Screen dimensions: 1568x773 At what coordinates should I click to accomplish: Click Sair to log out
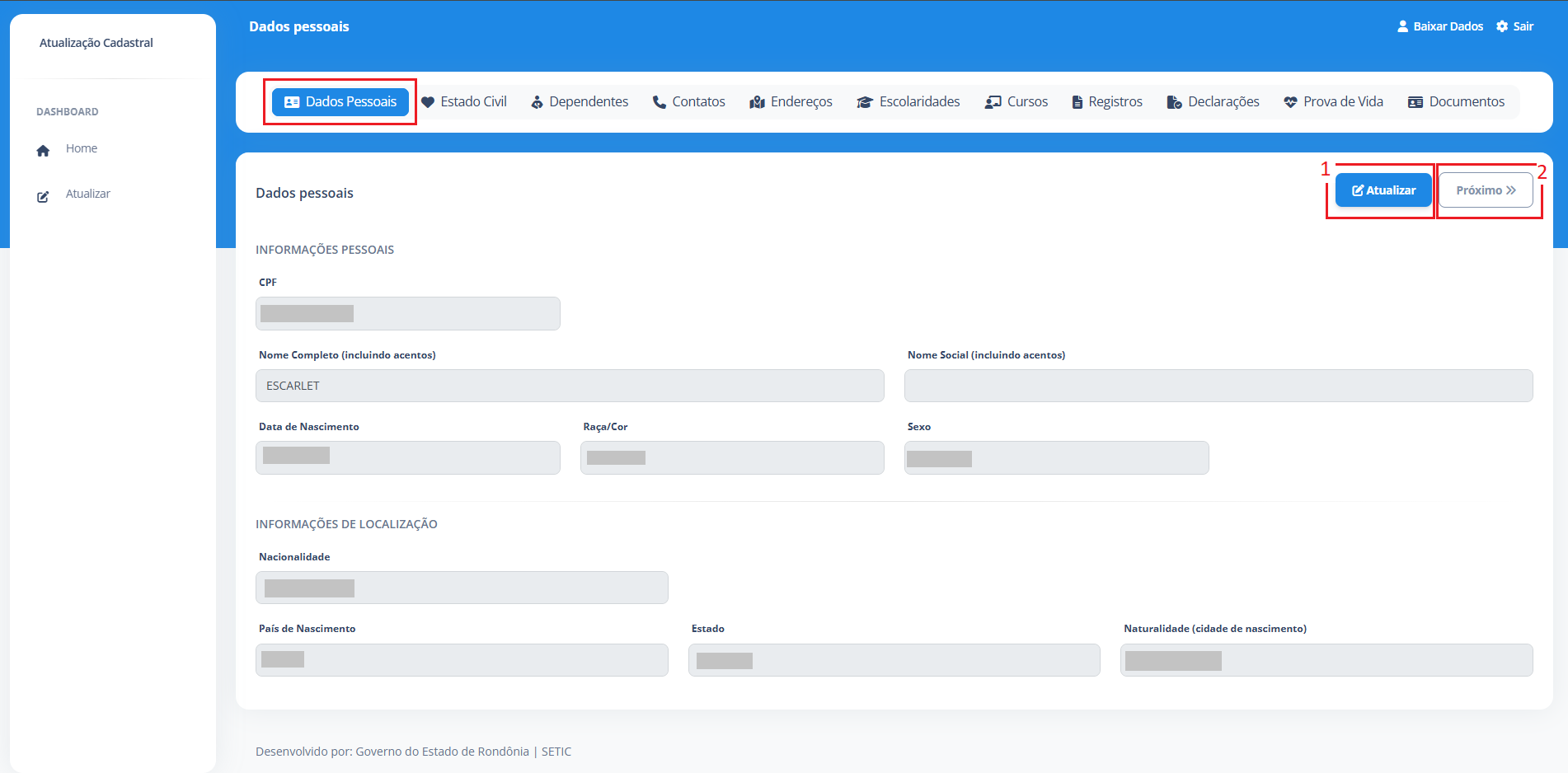[1515, 26]
